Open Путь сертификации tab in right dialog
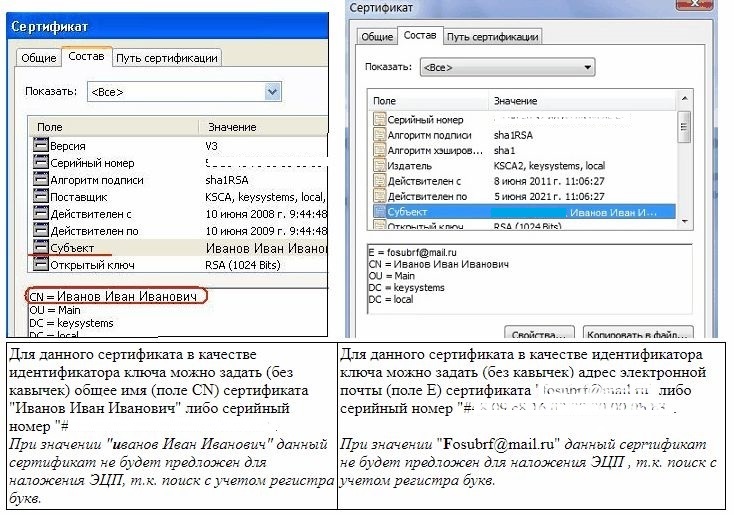 coord(492,37)
